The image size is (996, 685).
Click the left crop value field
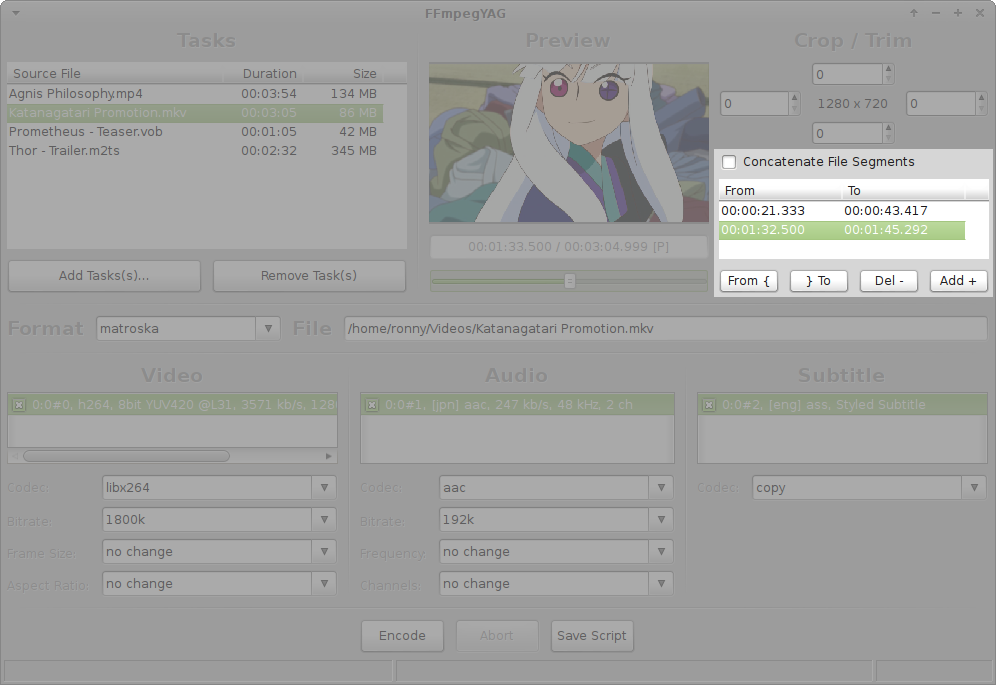coord(755,104)
